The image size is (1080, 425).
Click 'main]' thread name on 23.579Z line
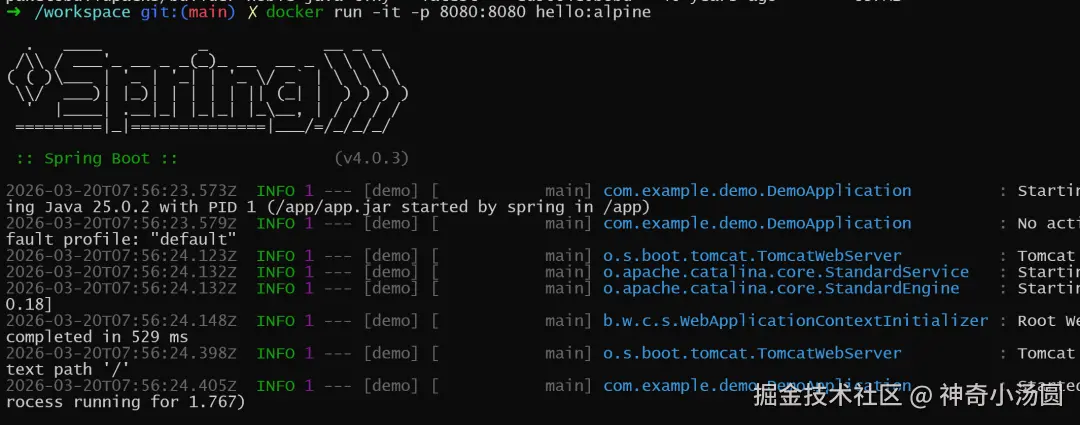tap(568, 223)
